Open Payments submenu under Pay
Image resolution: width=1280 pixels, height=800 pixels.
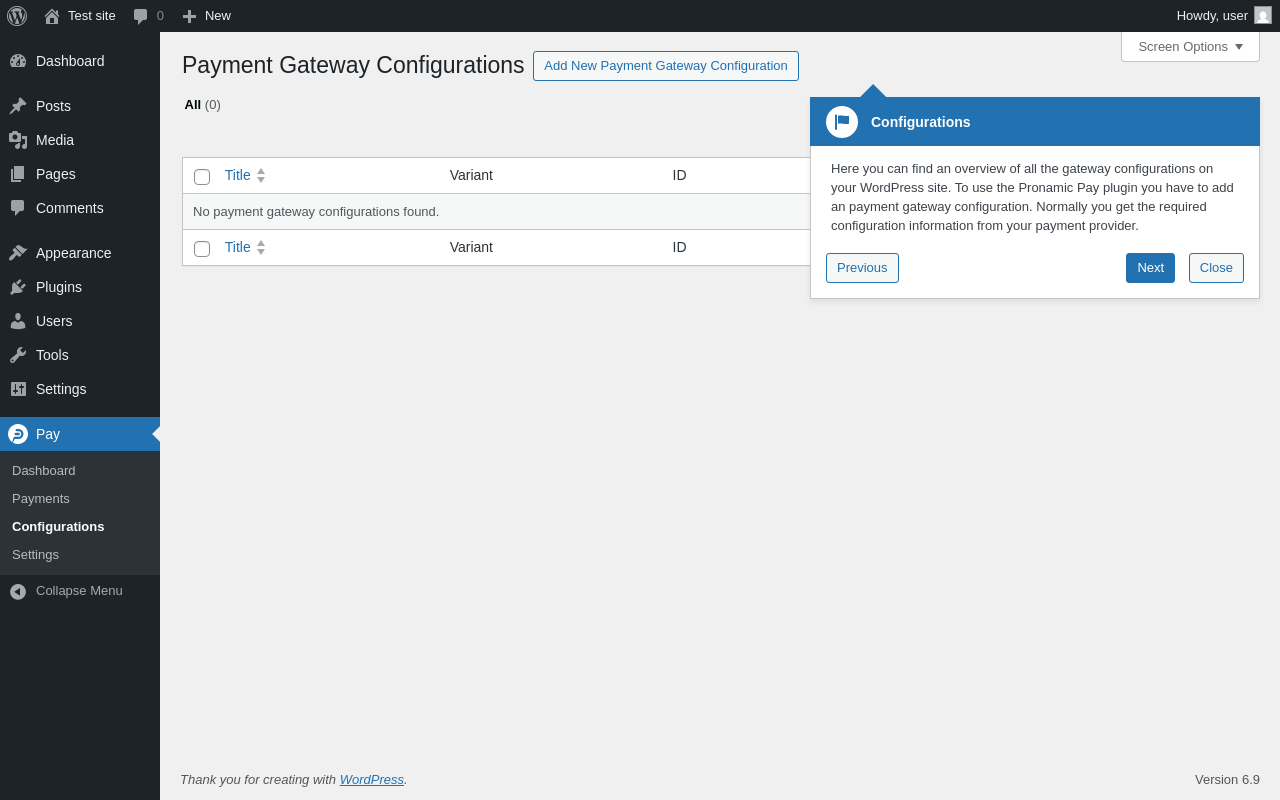(x=41, y=498)
